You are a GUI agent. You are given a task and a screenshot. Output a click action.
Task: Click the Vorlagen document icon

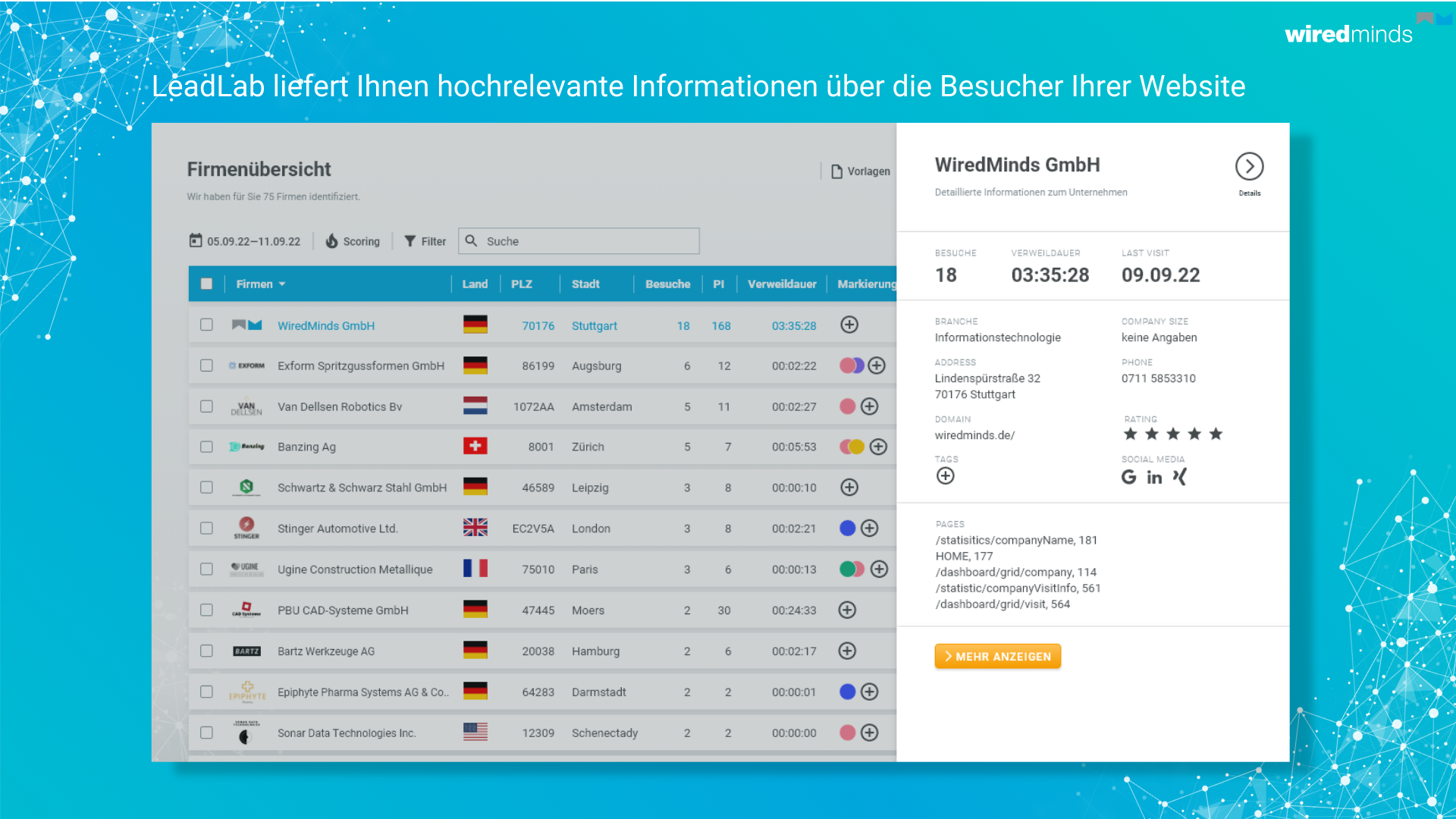tap(836, 171)
